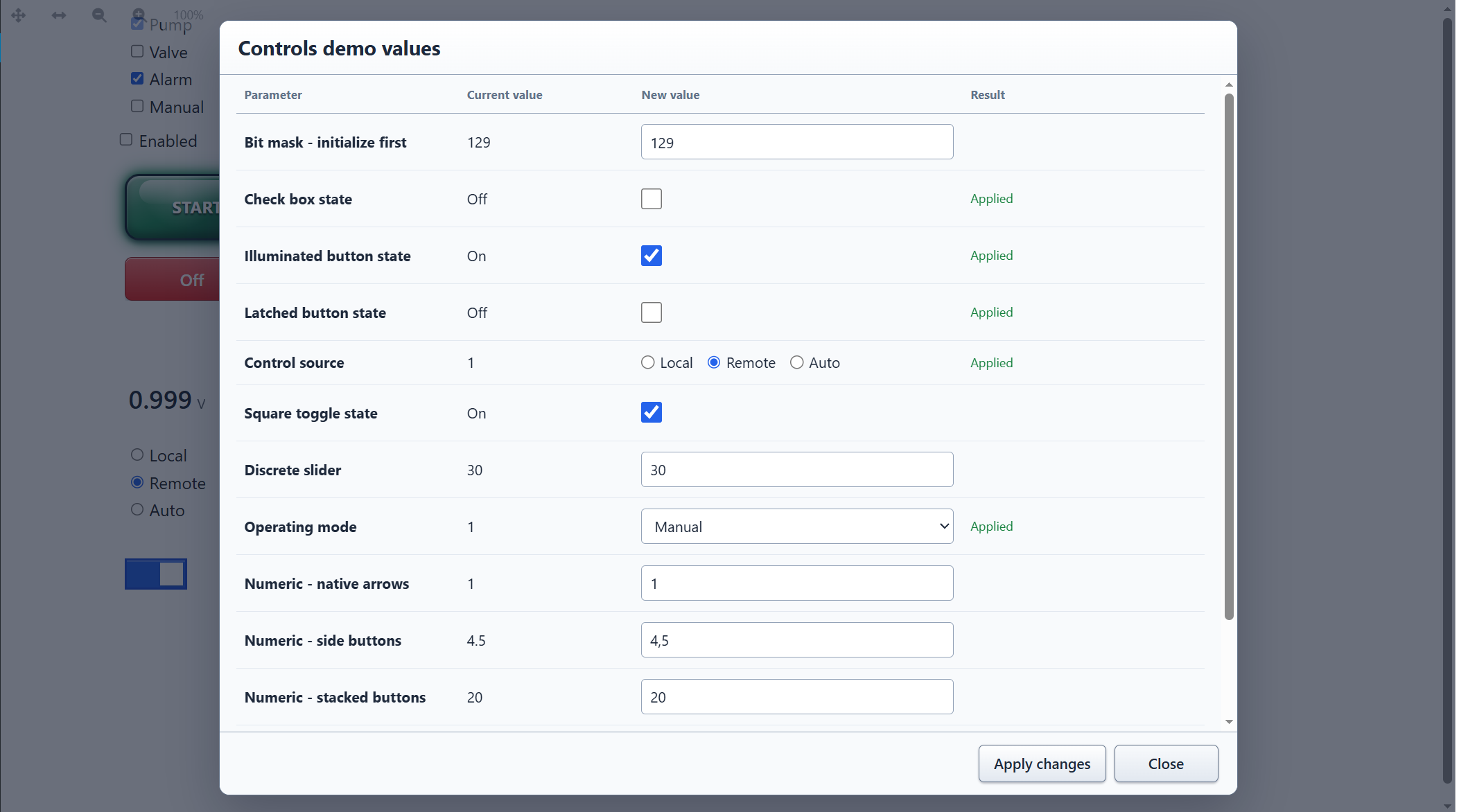The image size is (1459, 812).
Task: Uncheck the Illuminated button state checkbox
Action: (x=652, y=256)
